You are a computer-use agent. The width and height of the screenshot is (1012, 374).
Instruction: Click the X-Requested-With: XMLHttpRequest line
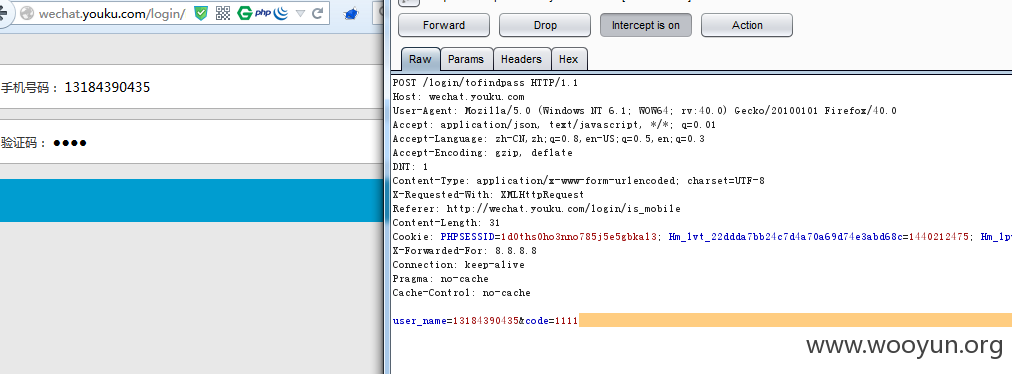[488, 194]
